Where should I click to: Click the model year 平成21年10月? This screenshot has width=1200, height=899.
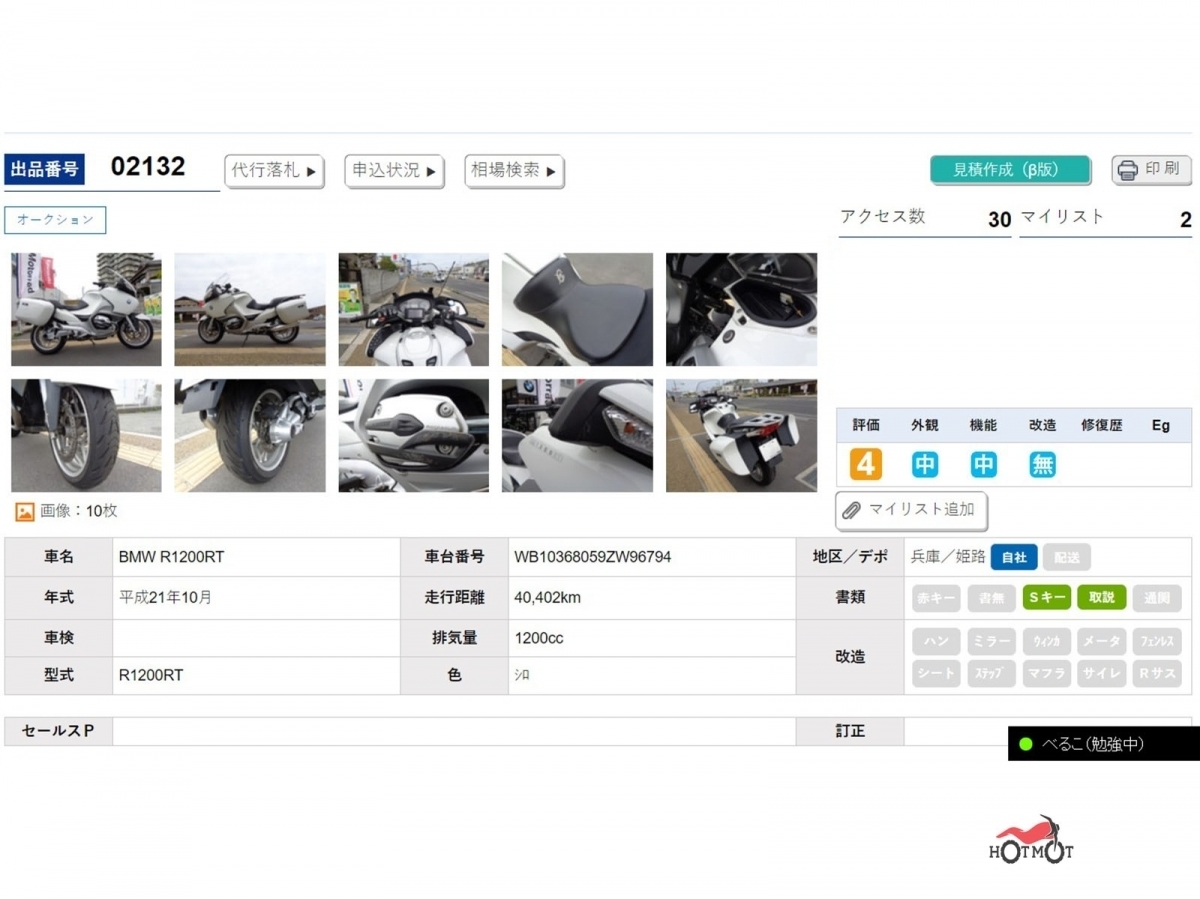[165, 598]
